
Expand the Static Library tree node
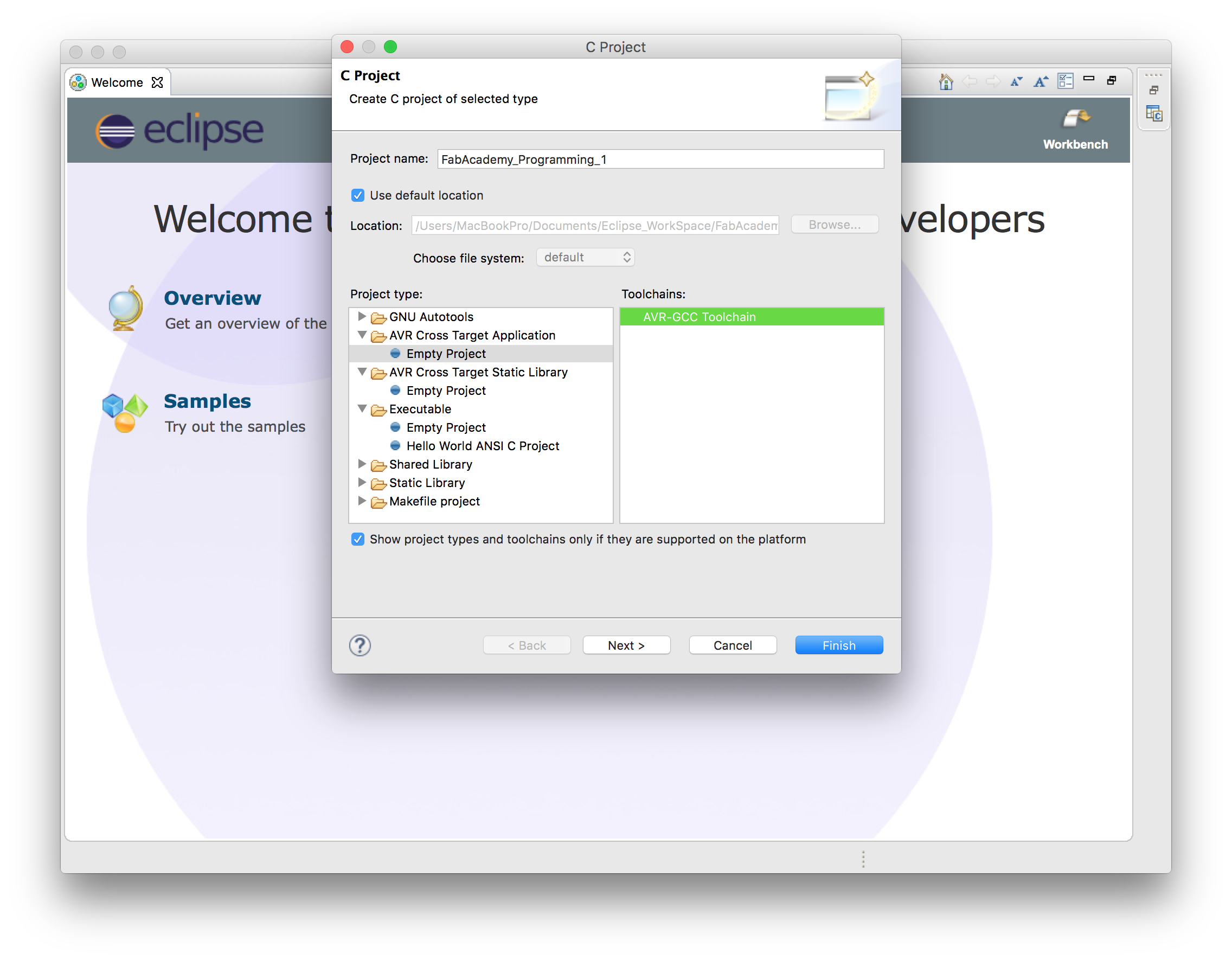[x=362, y=482]
